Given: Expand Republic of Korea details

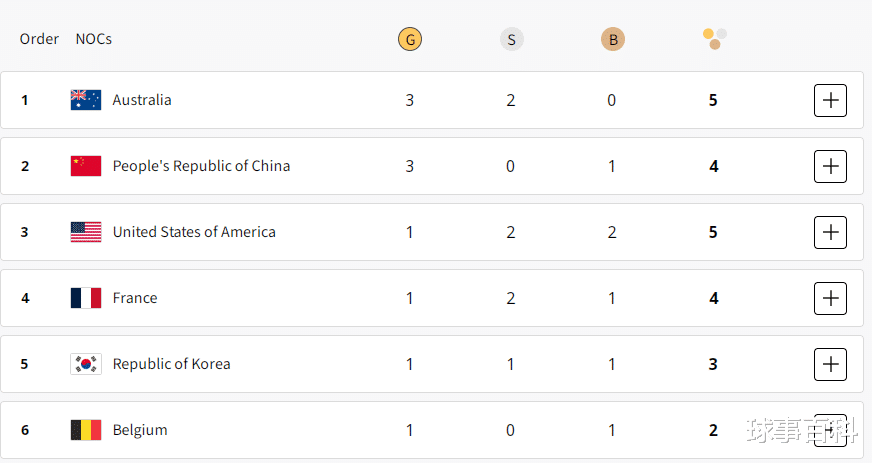Looking at the screenshot, I should pos(830,364).
